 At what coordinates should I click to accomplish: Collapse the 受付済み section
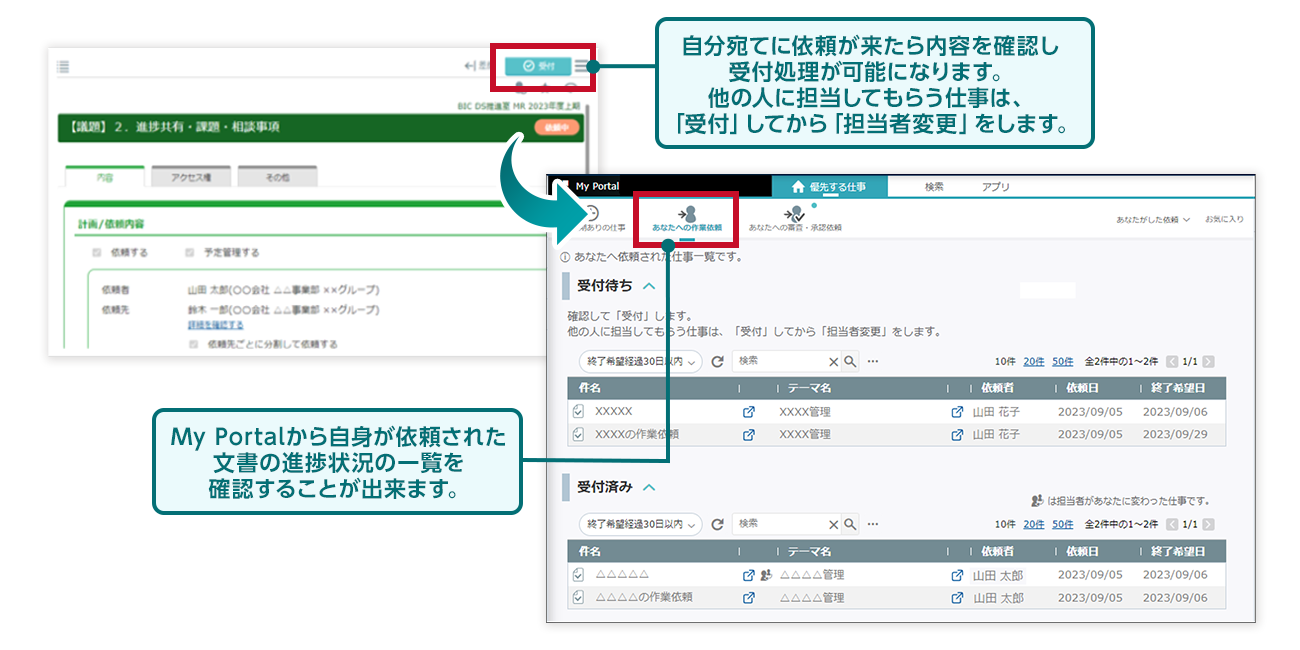click(650, 486)
